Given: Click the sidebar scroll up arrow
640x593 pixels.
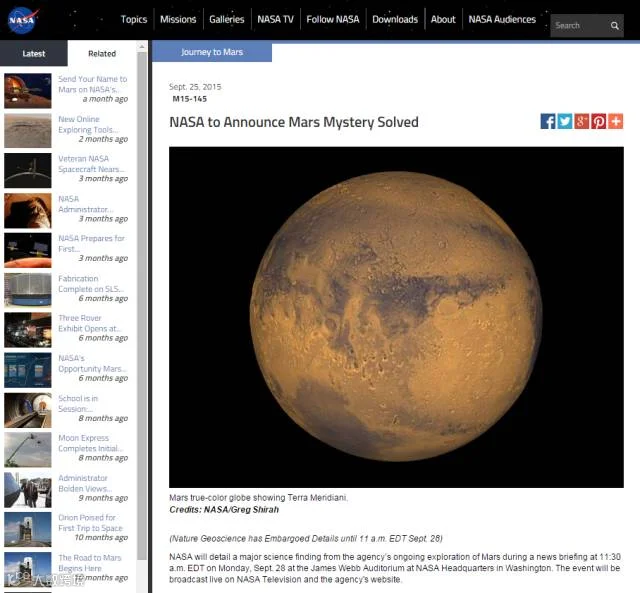Looking at the screenshot, I should tap(142, 47).
